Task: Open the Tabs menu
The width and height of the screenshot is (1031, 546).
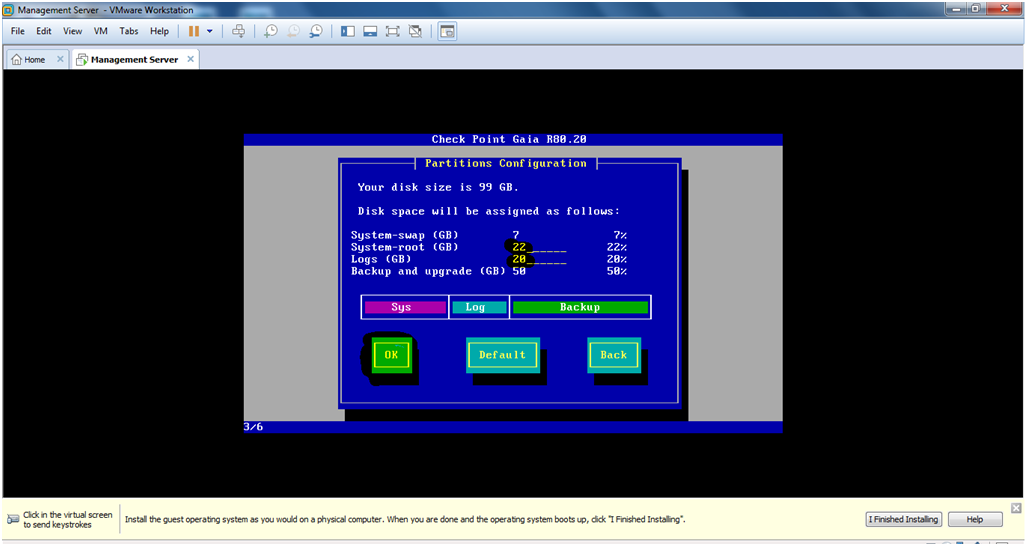Action: click(129, 31)
